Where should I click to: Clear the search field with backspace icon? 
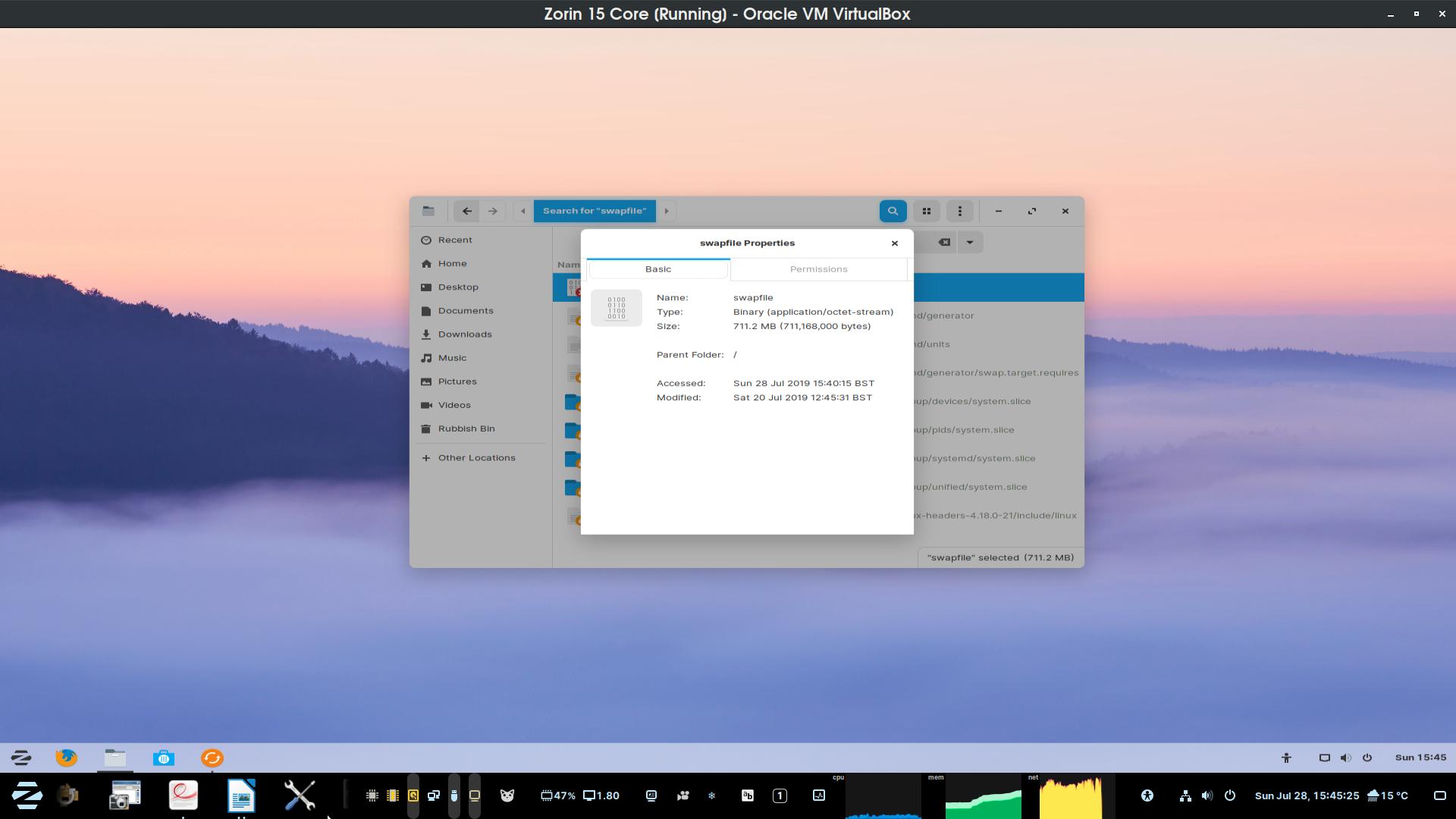coord(944,242)
